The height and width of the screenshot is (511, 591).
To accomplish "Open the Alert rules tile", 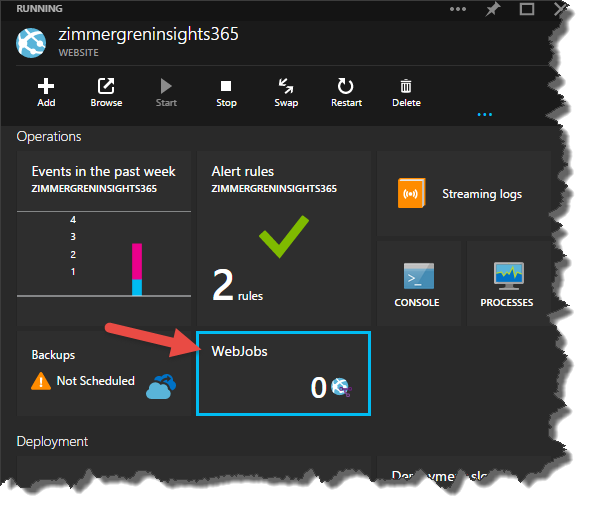I will click(x=284, y=239).
